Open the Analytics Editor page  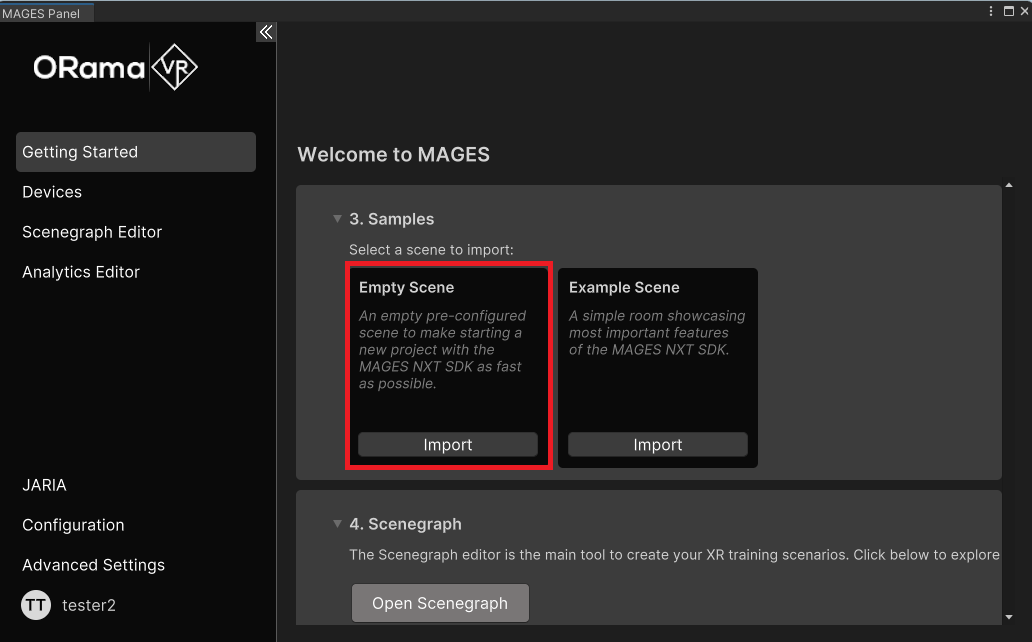pos(81,272)
